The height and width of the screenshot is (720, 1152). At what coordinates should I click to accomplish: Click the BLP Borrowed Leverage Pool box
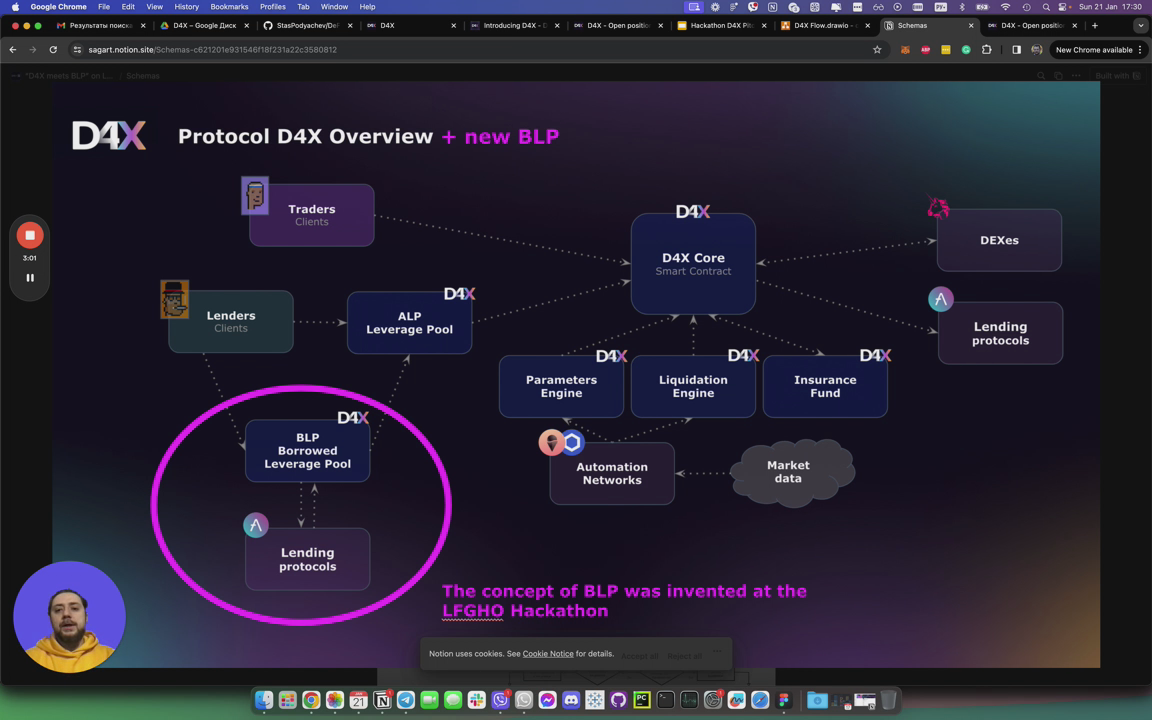307,450
